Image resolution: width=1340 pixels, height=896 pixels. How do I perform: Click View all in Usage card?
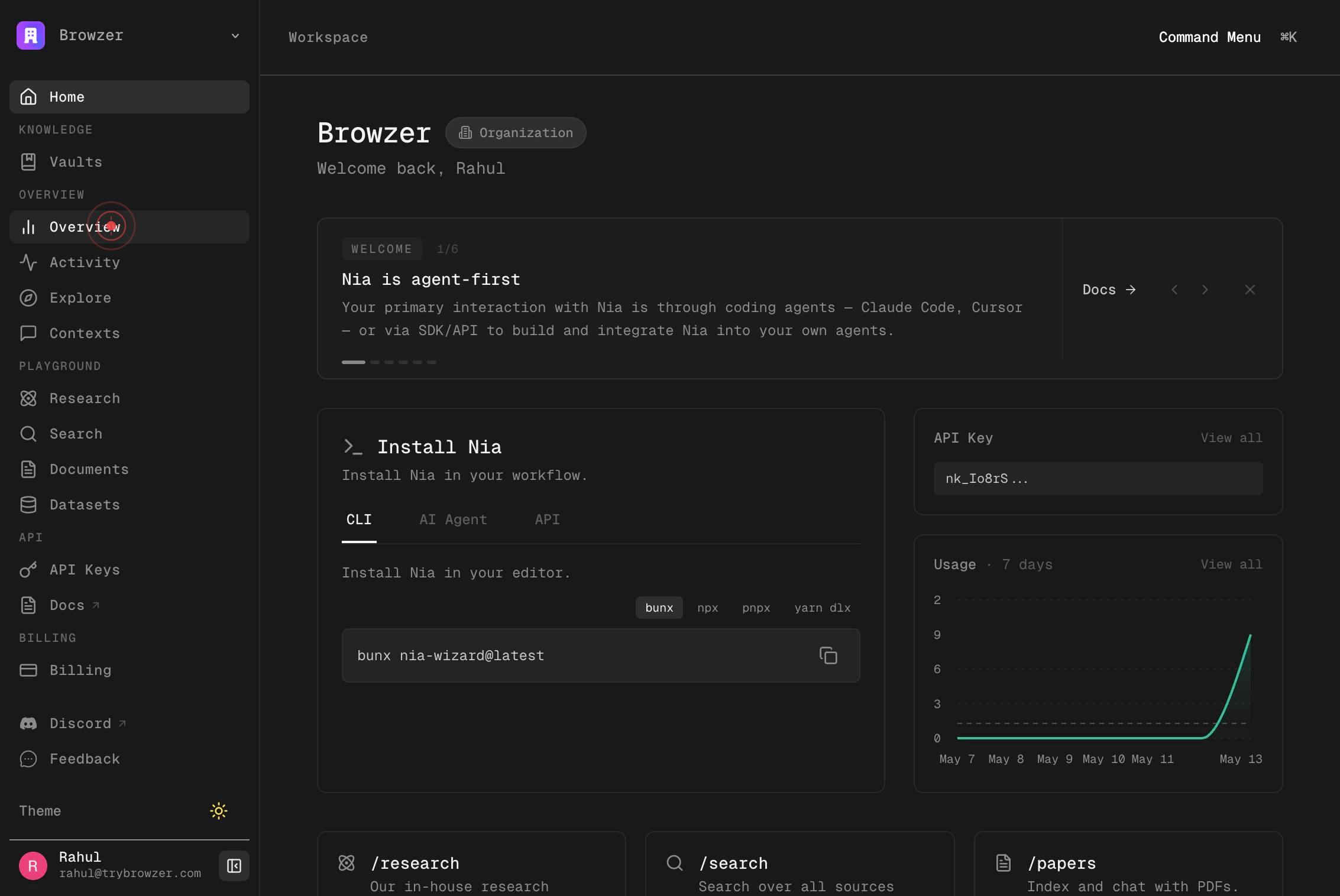tap(1231, 564)
